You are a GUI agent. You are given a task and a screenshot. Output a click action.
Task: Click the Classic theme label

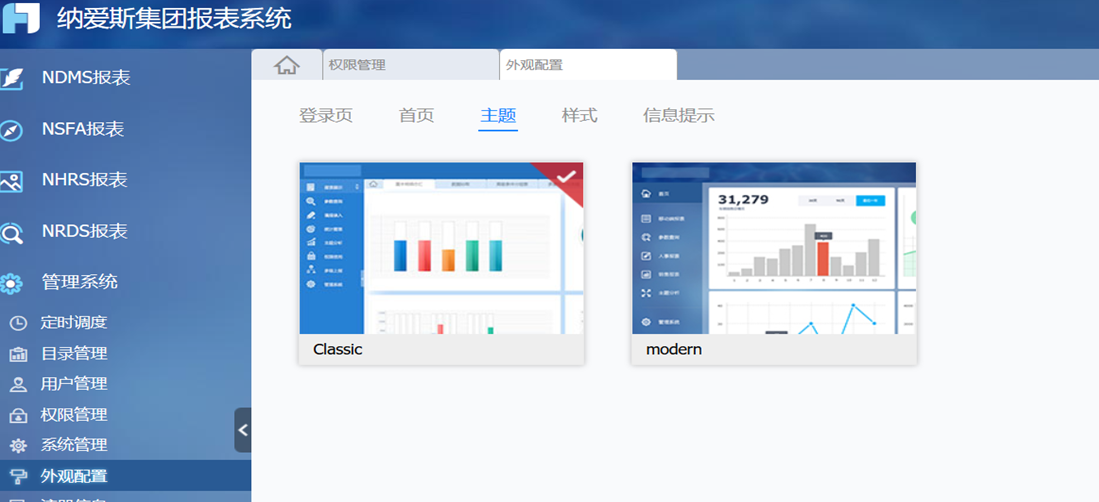[x=338, y=348]
